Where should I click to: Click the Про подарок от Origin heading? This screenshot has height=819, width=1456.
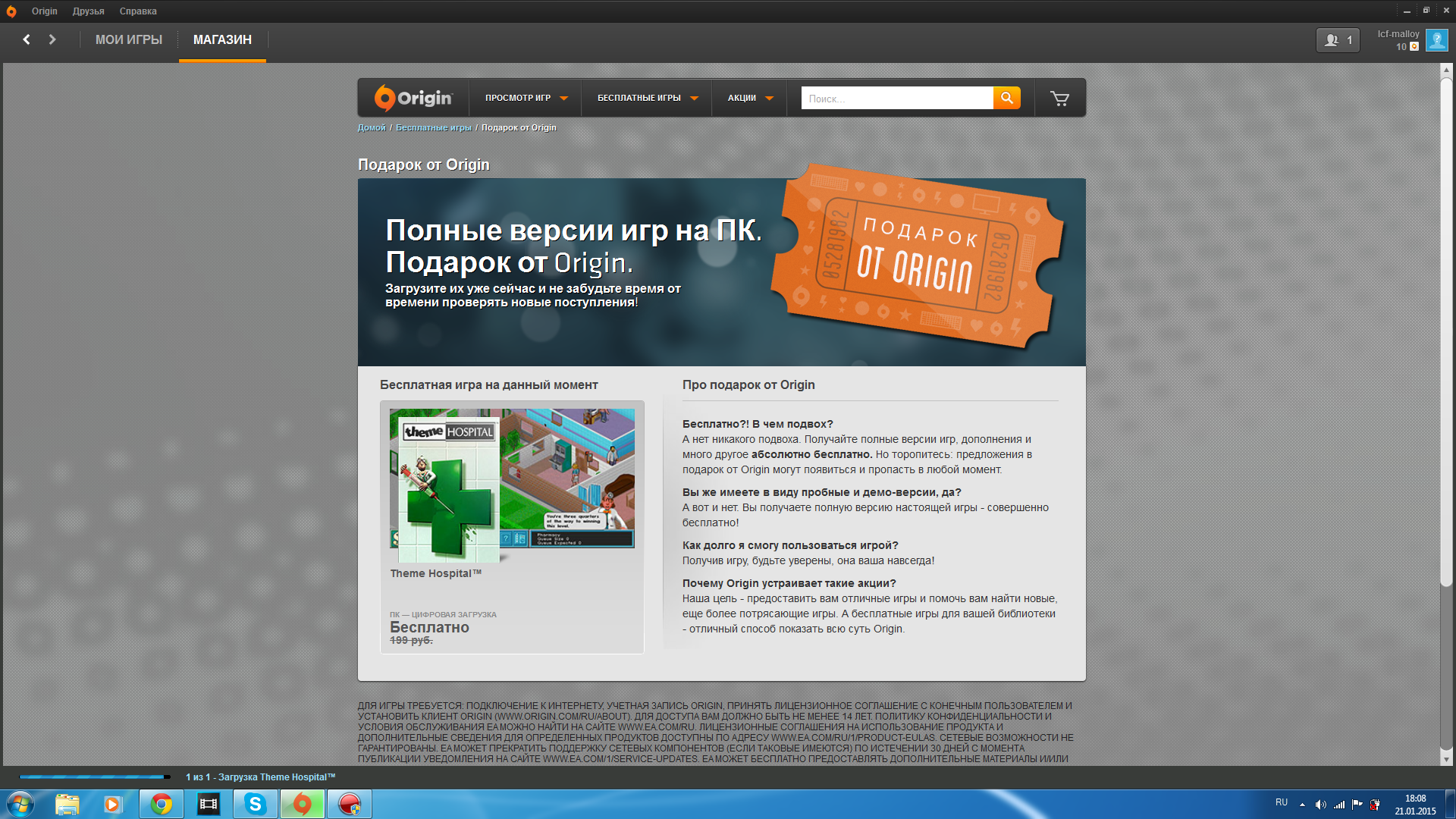[x=748, y=384]
